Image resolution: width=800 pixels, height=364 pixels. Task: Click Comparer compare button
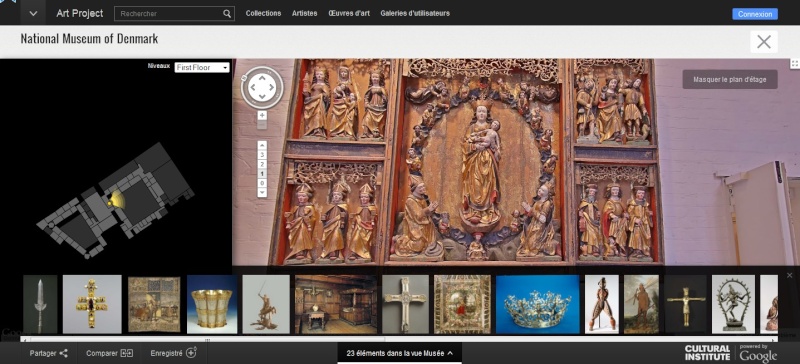point(110,353)
